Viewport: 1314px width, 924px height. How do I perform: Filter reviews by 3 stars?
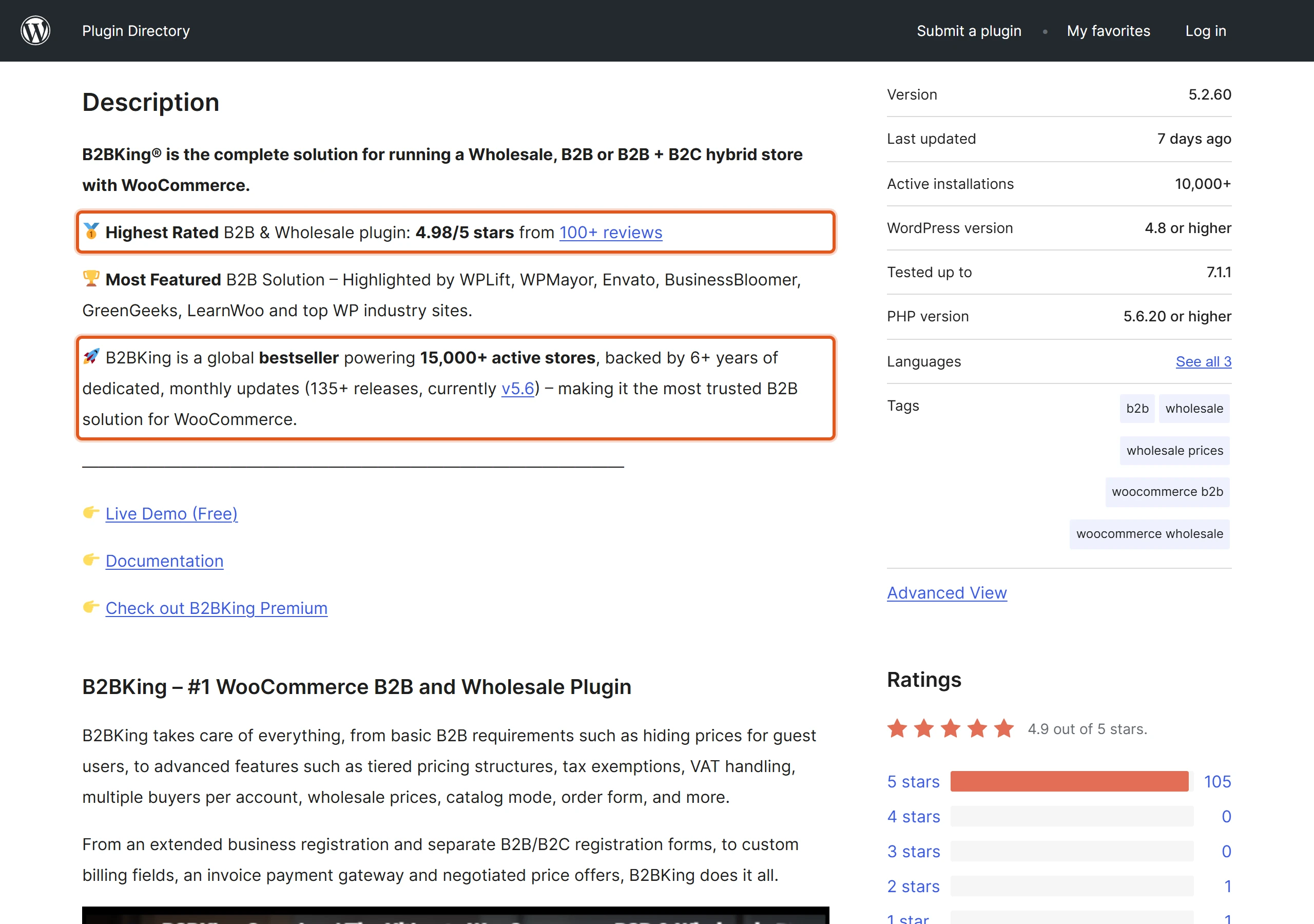point(913,852)
